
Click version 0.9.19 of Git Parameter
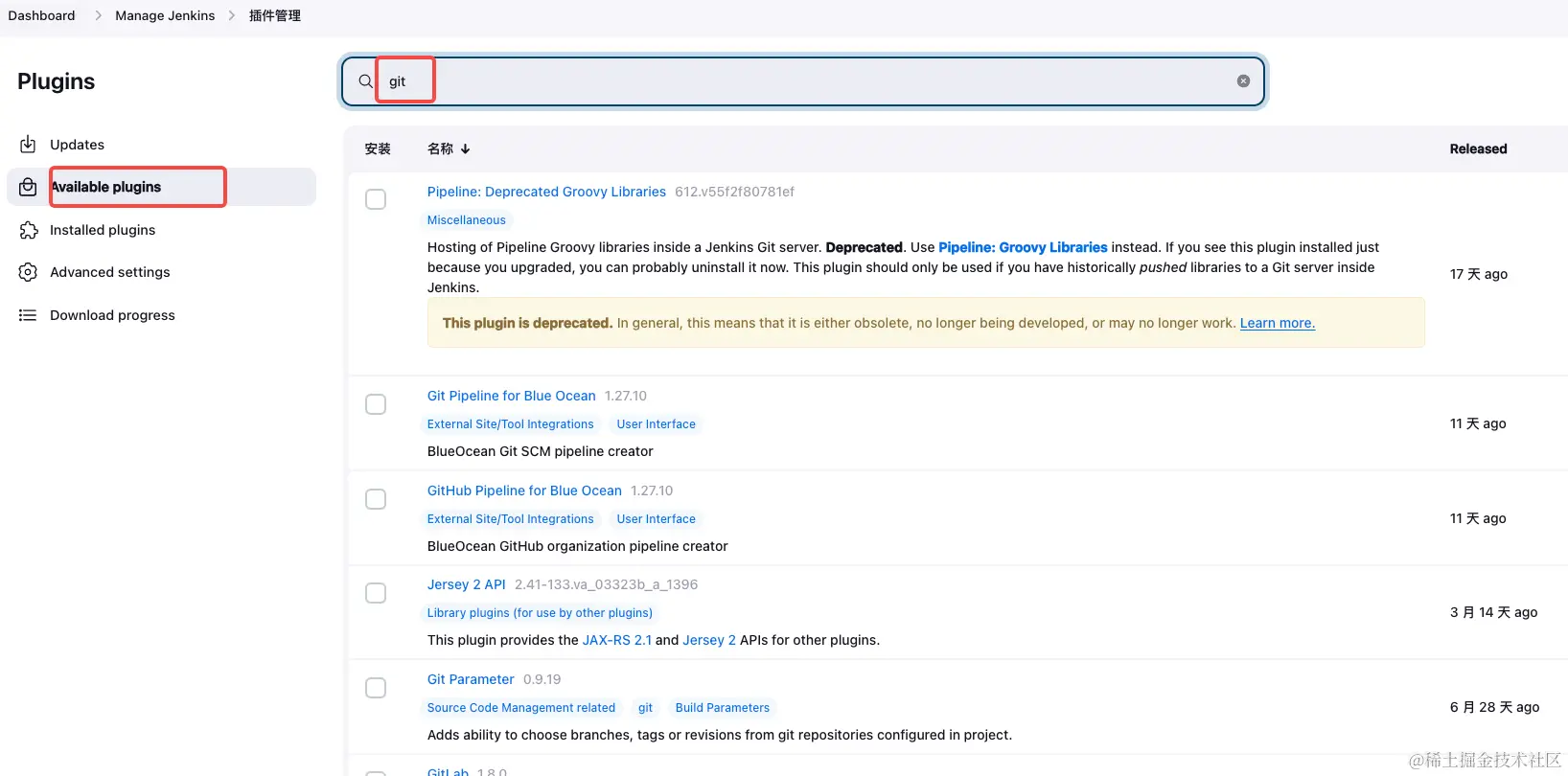(542, 679)
